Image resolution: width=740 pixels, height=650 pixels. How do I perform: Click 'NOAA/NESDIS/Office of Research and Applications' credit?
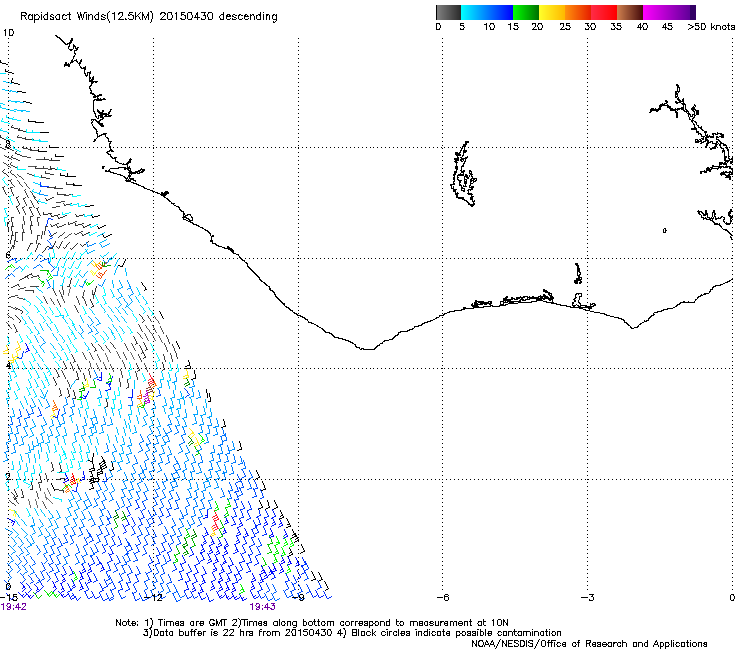point(589,644)
